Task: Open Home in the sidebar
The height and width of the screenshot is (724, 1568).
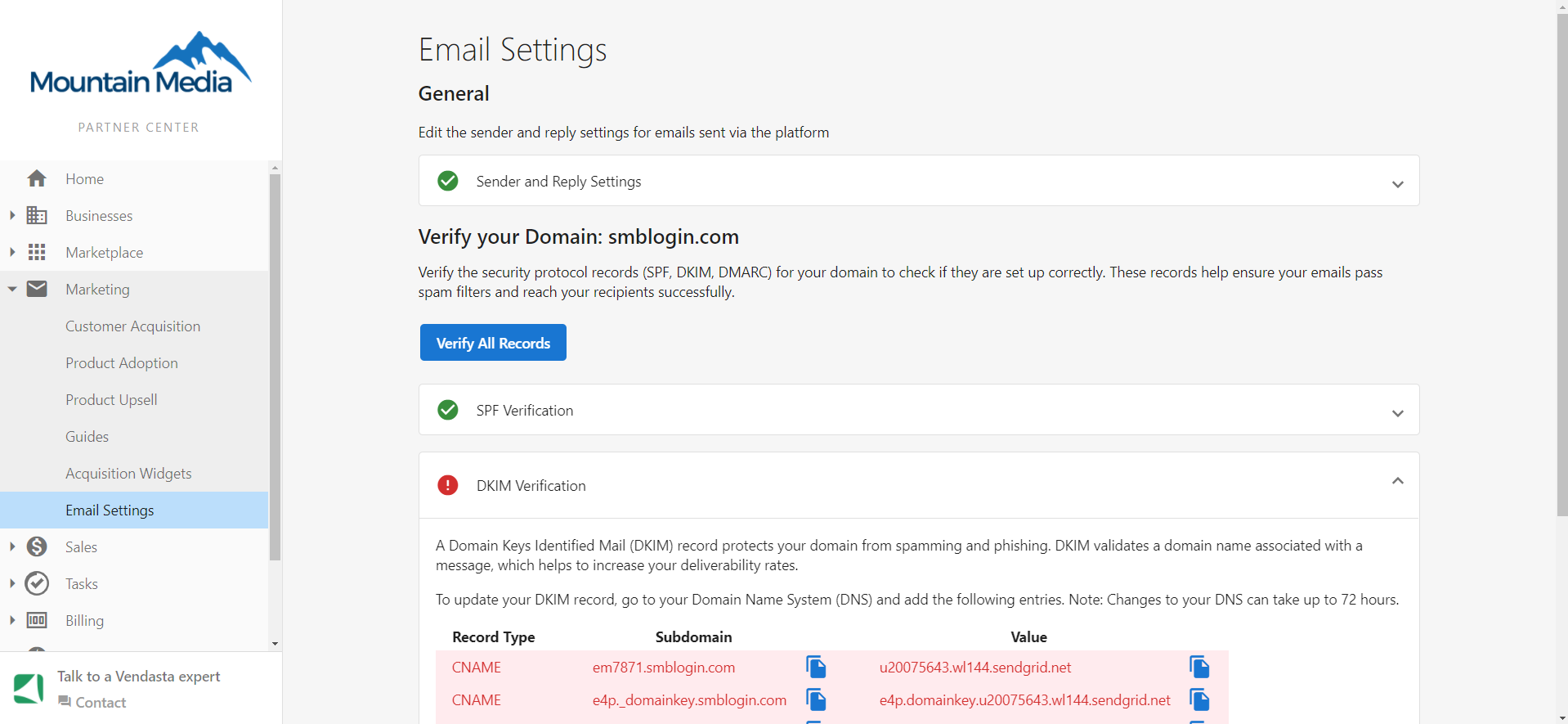Action: [x=134, y=178]
